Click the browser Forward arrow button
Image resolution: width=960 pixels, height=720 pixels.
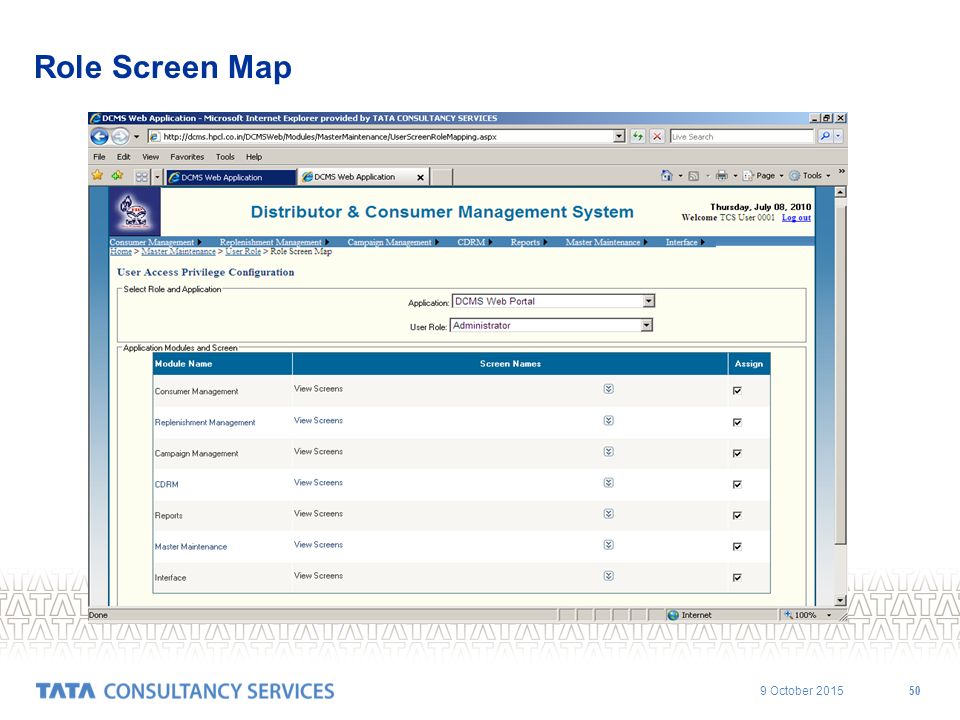coord(120,137)
